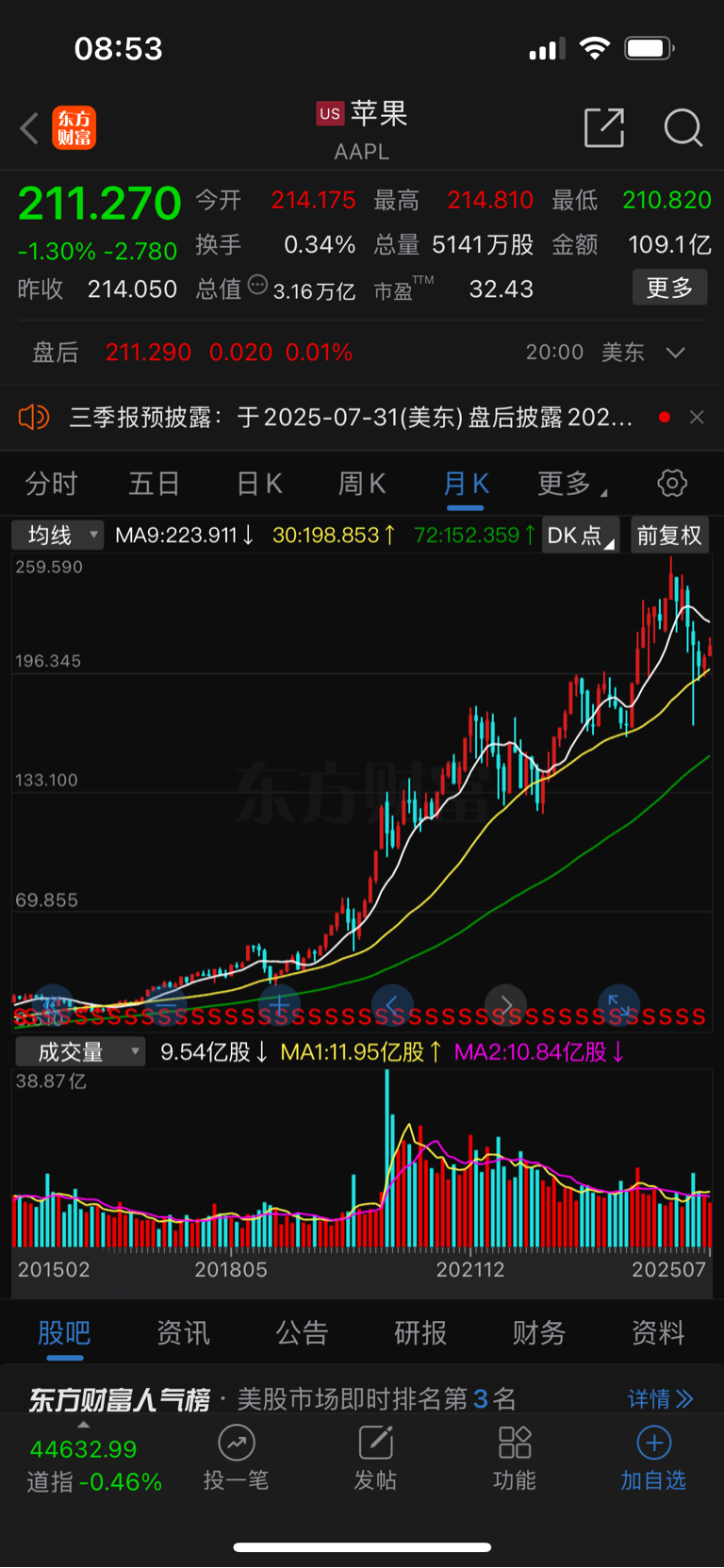Tap the 道指 44632.99 index ticker
Viewport: 724px width, 1568px height.
coord(94,1465)
